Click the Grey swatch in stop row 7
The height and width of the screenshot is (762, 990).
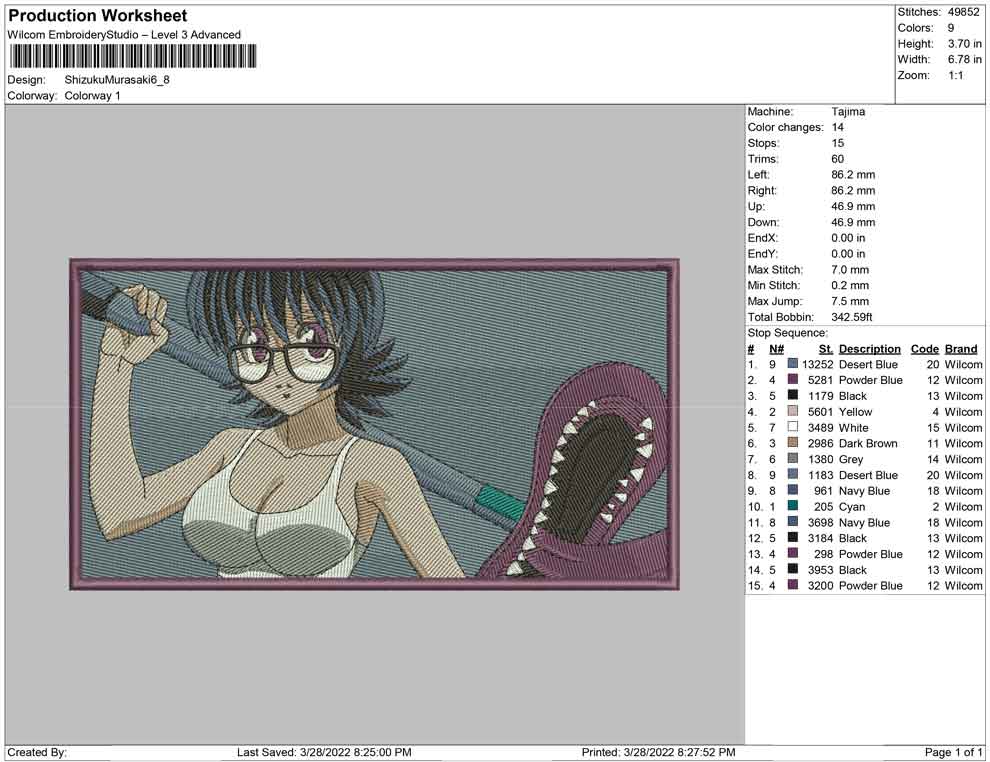click(792, 458)
